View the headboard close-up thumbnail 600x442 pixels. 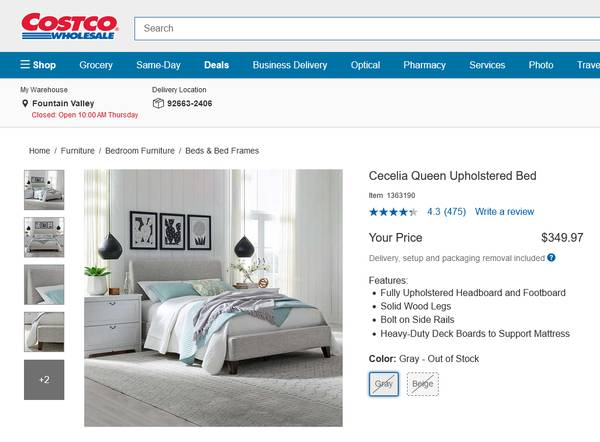tap(44, 285)
